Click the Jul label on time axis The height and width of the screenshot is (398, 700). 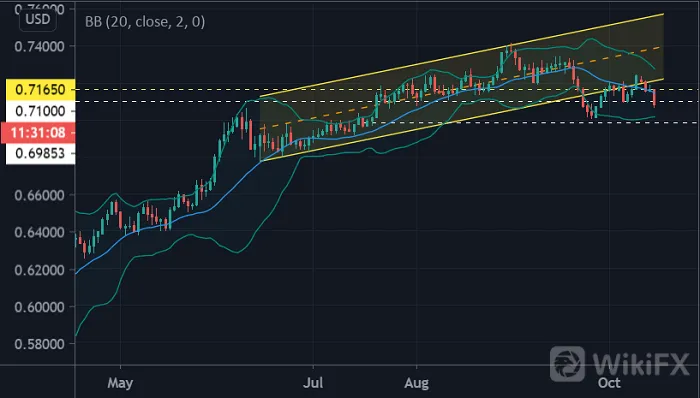point(313,383)
